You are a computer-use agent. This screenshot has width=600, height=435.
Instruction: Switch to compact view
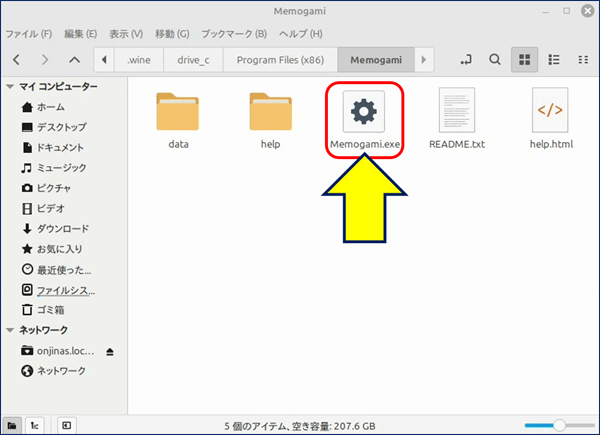coord(583,60)
